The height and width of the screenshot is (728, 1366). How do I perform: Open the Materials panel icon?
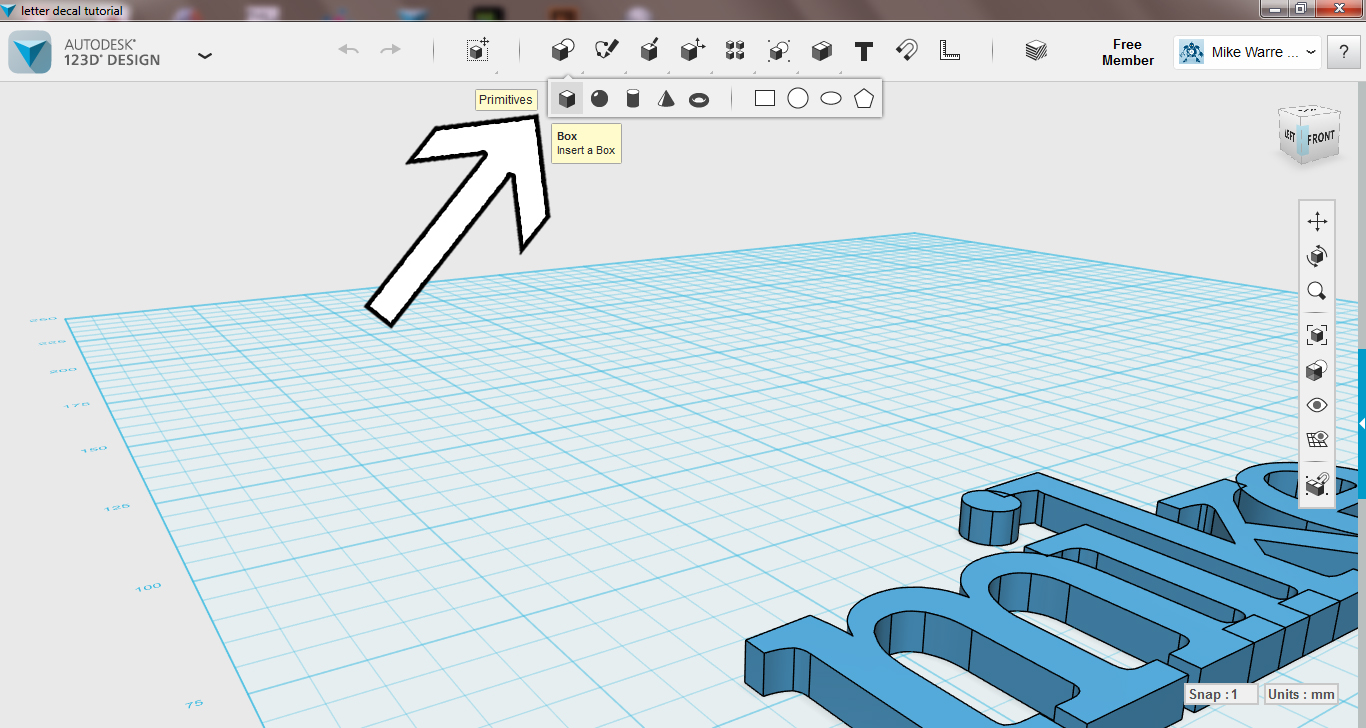click(1036, 51)
